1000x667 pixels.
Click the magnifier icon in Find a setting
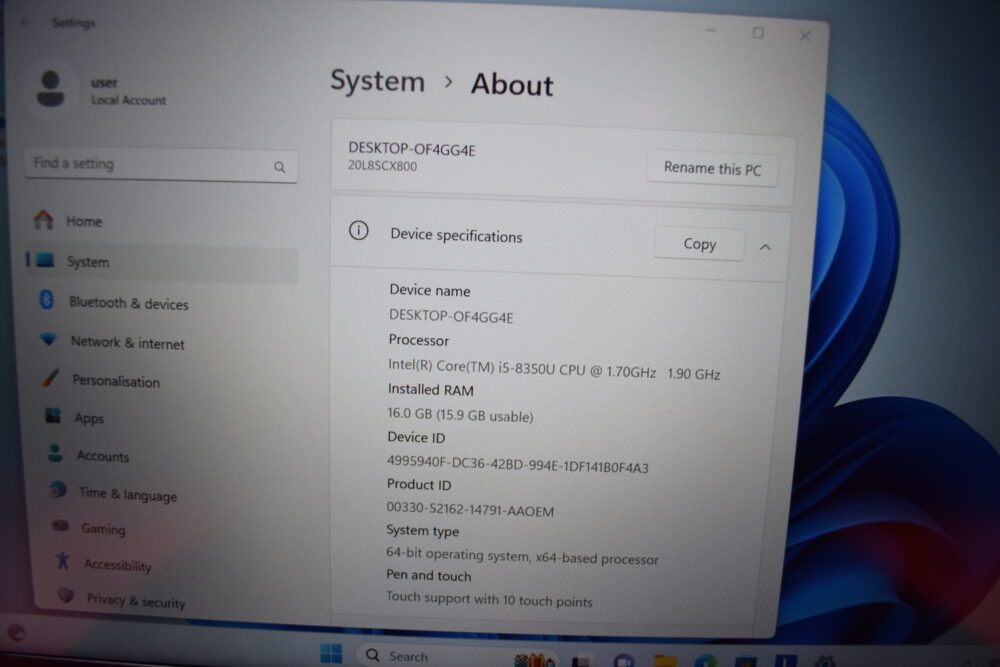click(279, 167)
